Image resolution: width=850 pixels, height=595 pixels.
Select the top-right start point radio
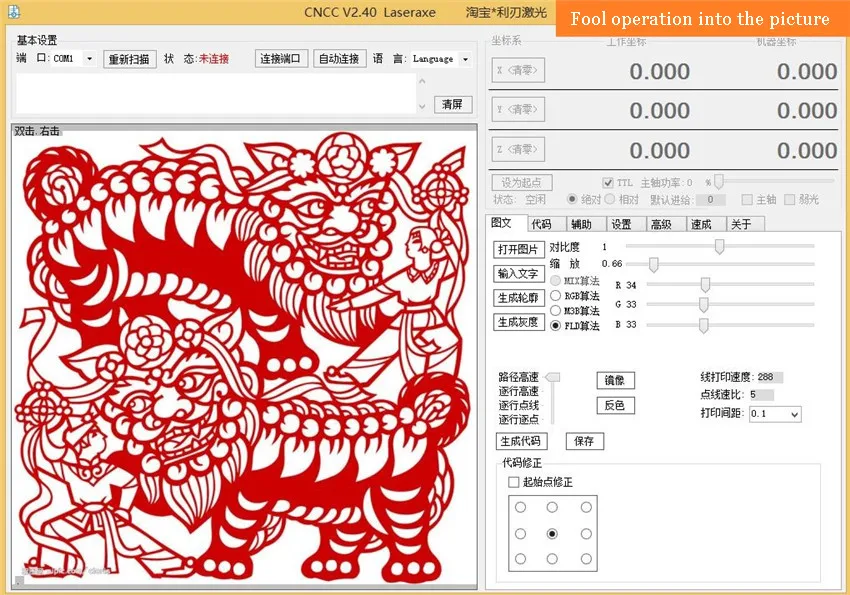click(586, 507)
